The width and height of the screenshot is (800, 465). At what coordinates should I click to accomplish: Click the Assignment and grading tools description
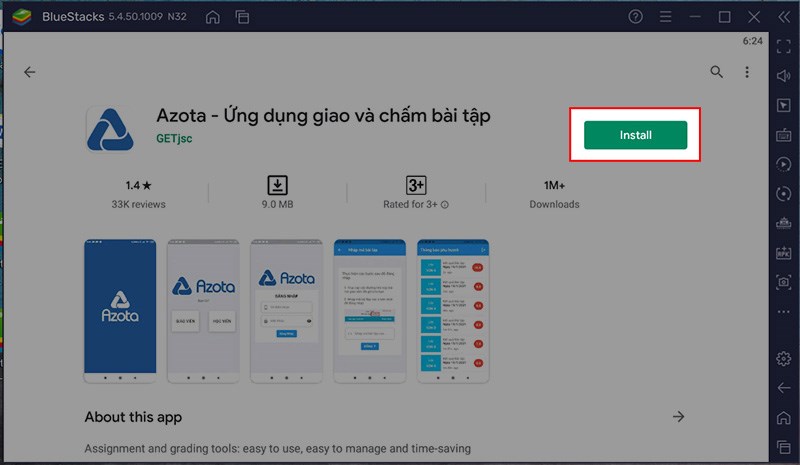pos(278,449)
